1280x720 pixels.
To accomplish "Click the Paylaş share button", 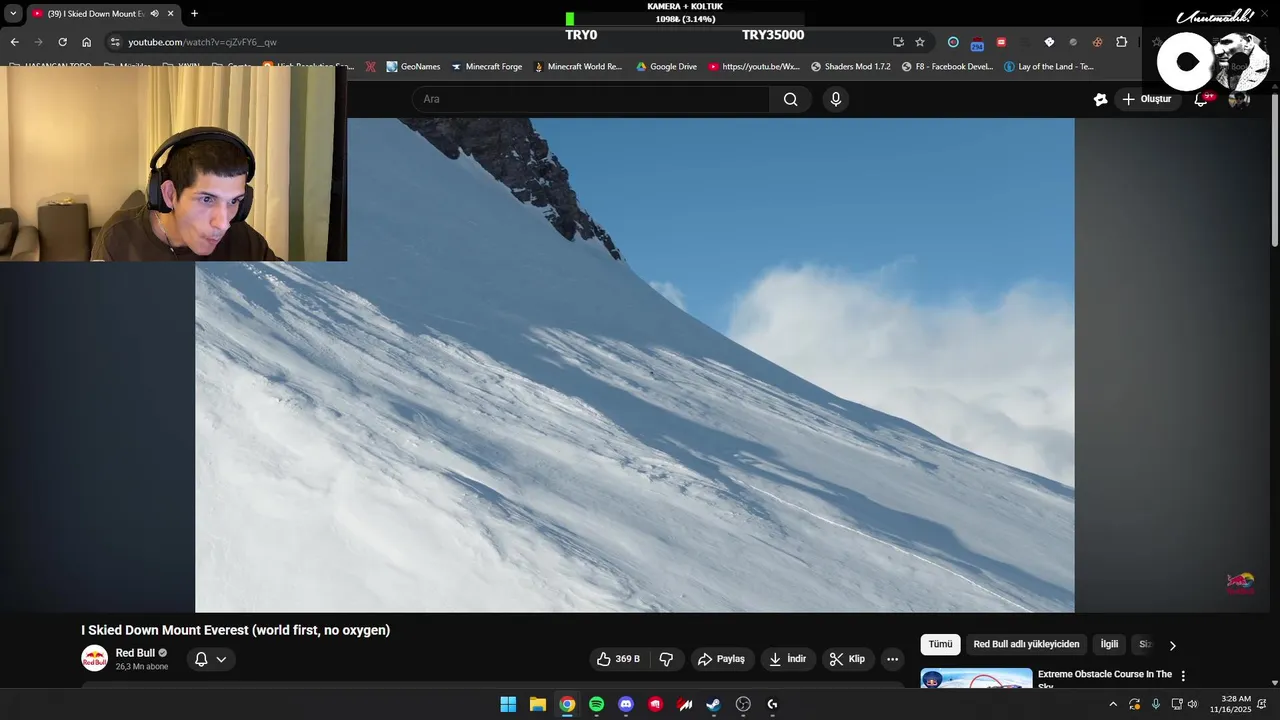I will pos(721,659).
